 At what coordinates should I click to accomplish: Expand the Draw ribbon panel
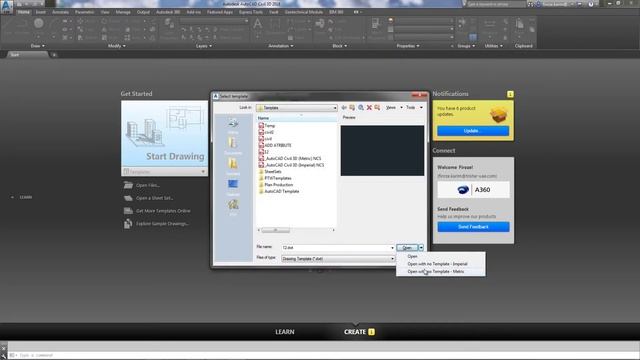[x=38, y=46]
